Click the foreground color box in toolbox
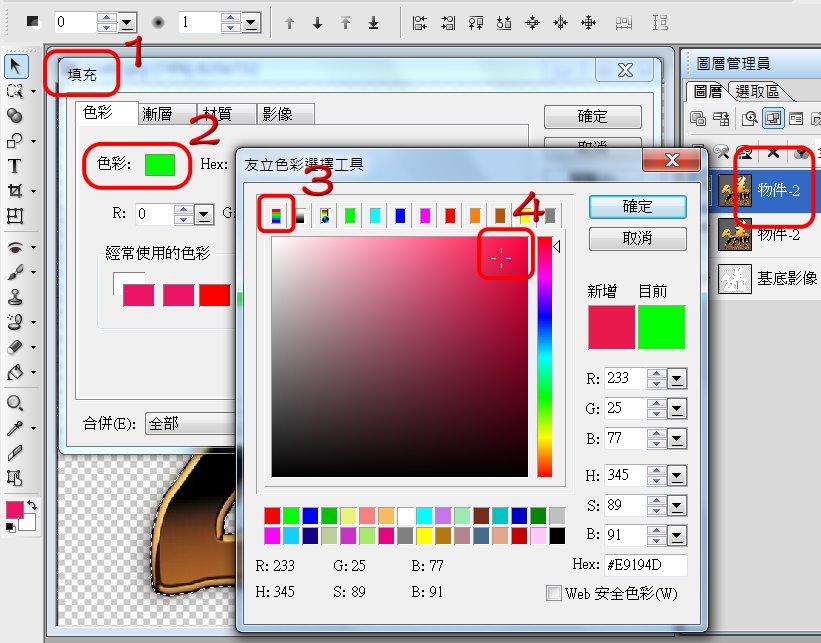 click(x=14, y=509)
